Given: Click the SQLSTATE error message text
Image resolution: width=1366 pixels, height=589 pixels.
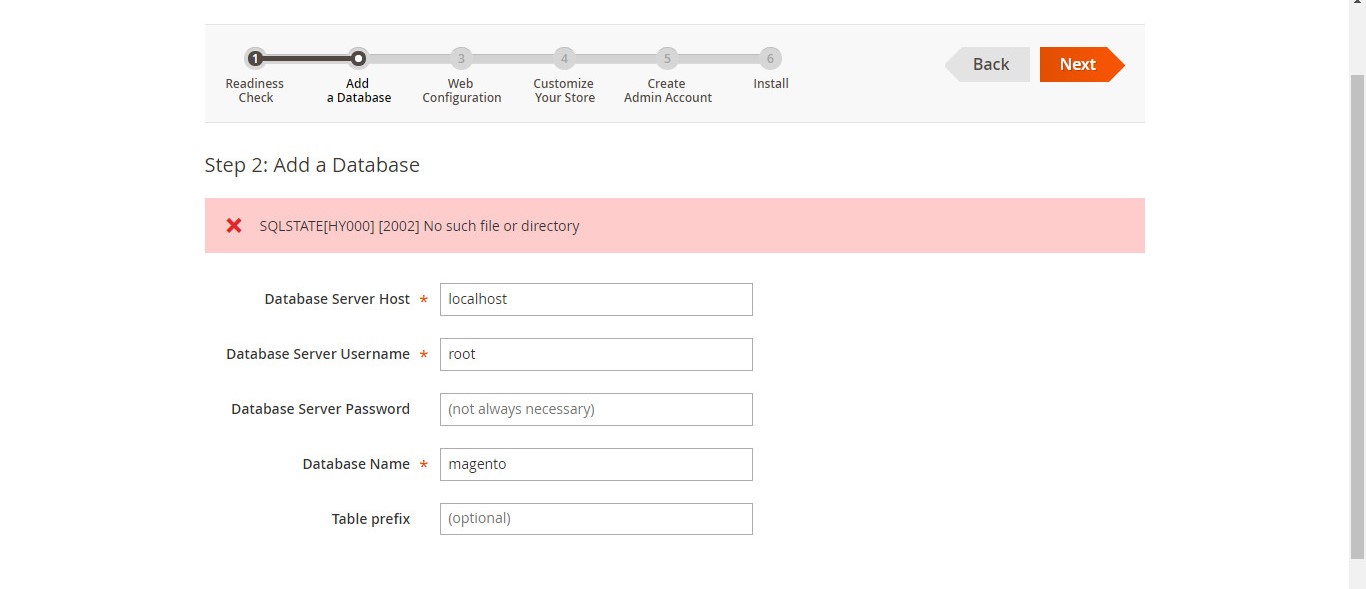Looking at the screenshot, I should click(419, 226).
